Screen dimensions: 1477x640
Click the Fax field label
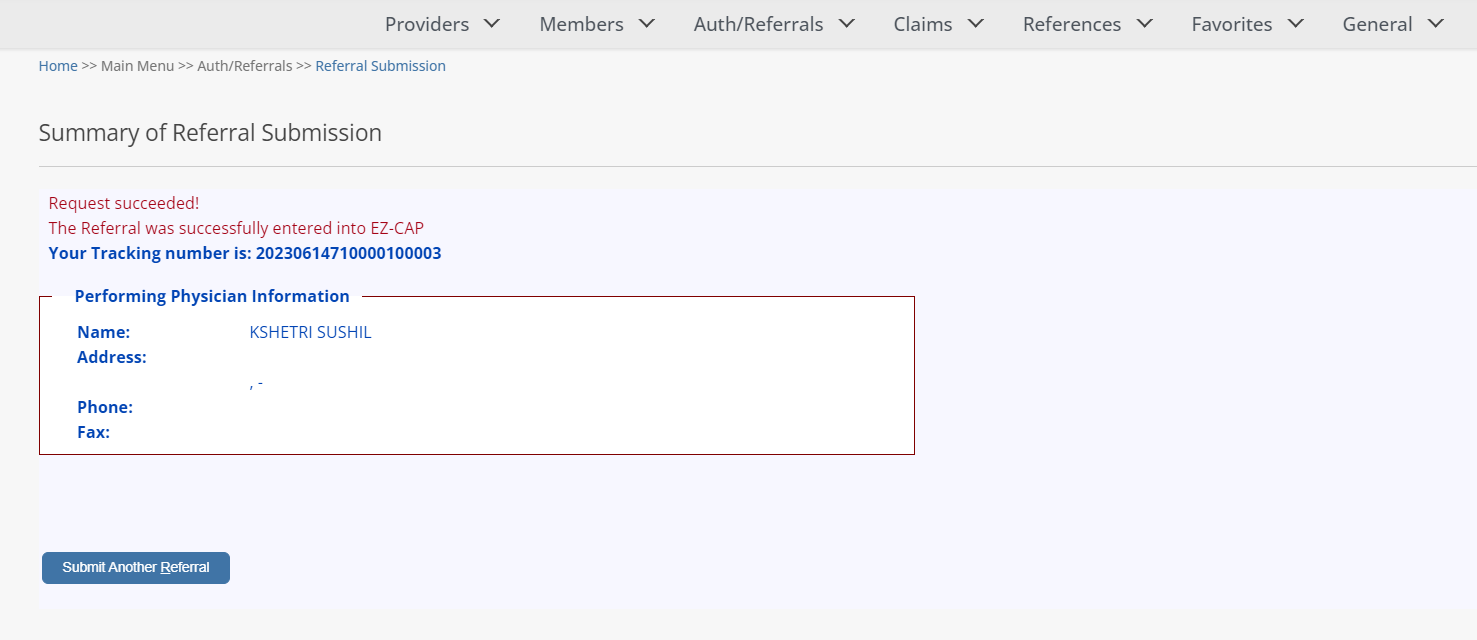click(94, 432)
